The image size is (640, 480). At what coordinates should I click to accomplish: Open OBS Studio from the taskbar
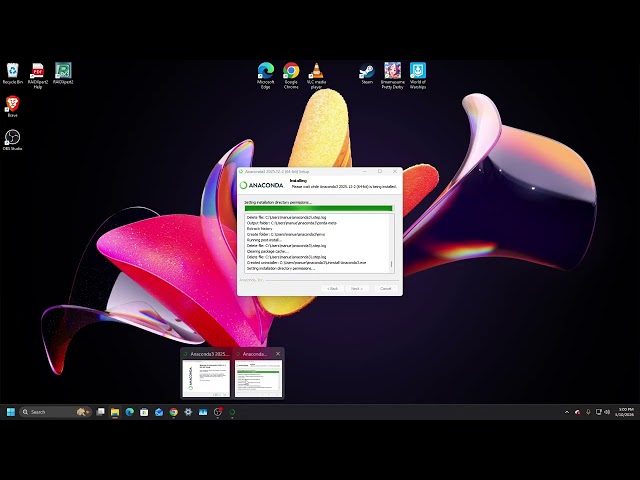pyautogui.click(x=218, y=412)
